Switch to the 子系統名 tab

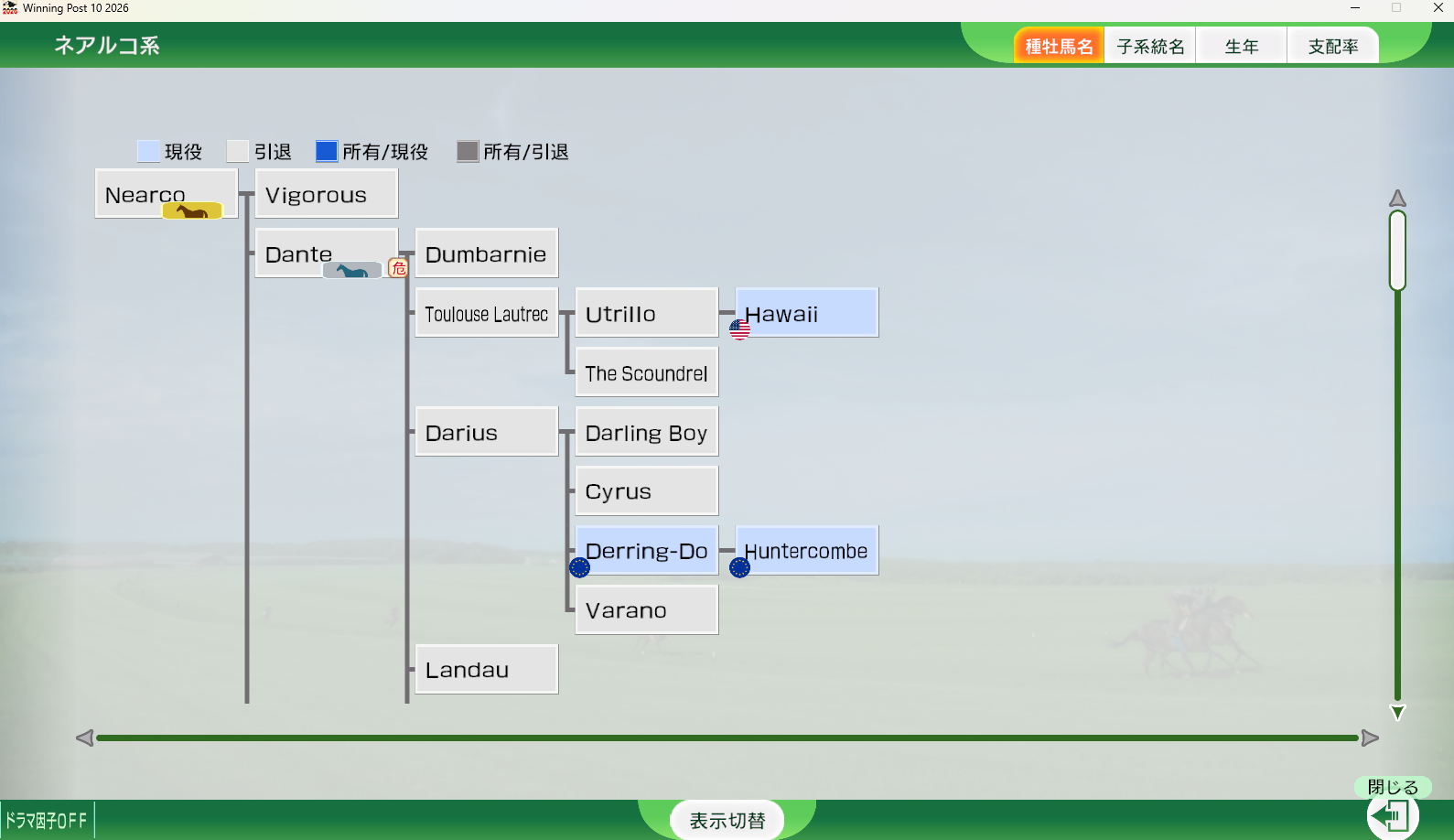tap(1150, 46)
